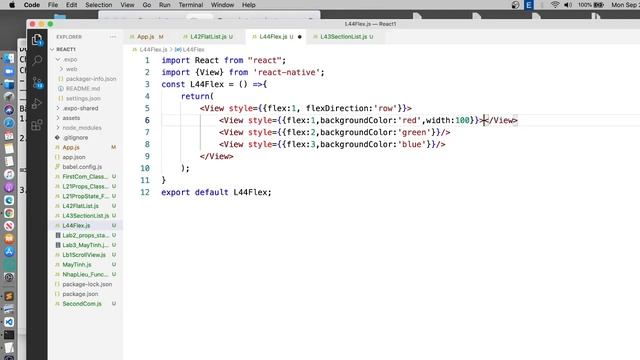Image resolution: width=640 pixels, height=360 pixels.
Task: Click the volume icon in menu bar
Action: coord(568,5)
